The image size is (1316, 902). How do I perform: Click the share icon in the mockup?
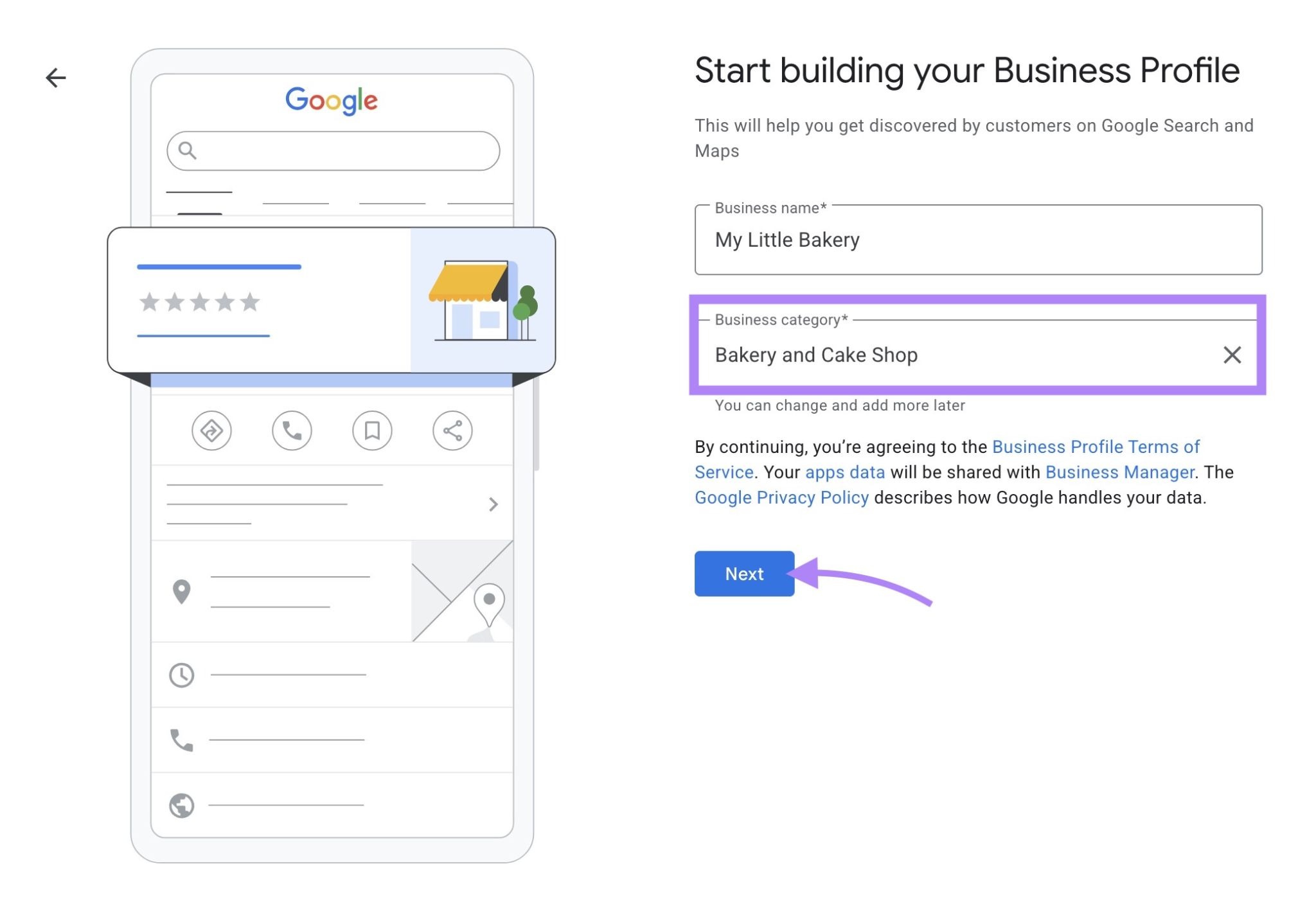click(452, 430)
